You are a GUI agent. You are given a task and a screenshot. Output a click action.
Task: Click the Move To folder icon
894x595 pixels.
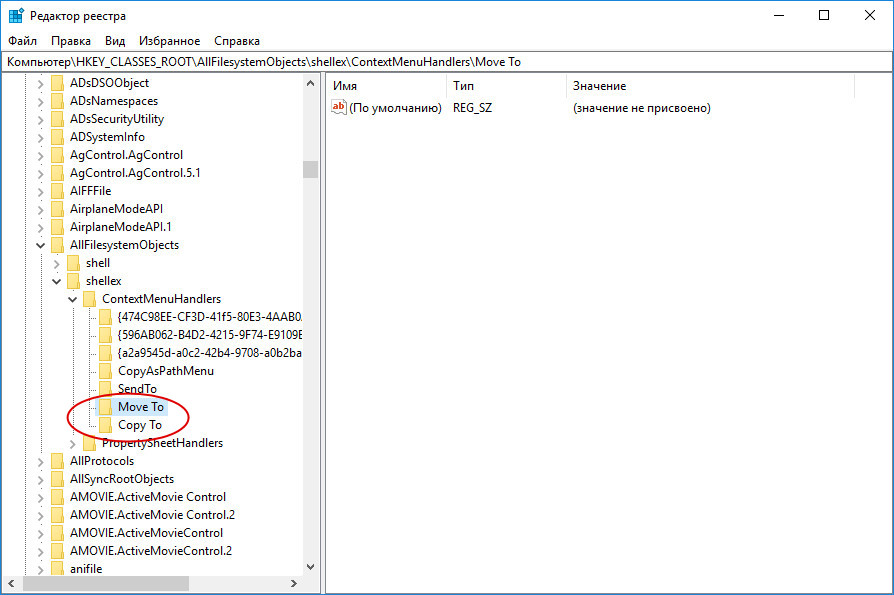105,407
